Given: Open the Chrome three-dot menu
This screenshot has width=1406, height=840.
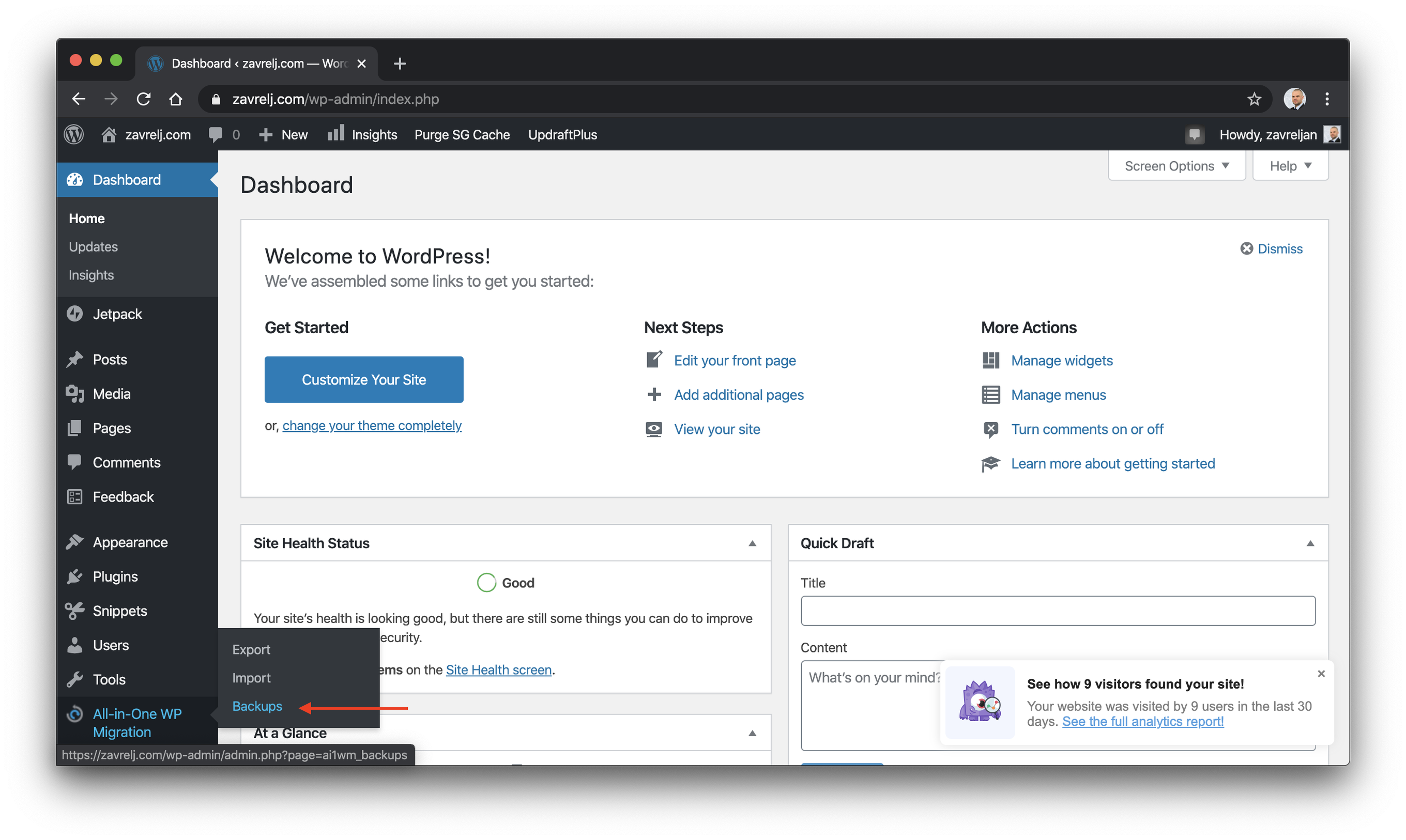Looking at the screenshot, I should click(x=1327, y=99).
